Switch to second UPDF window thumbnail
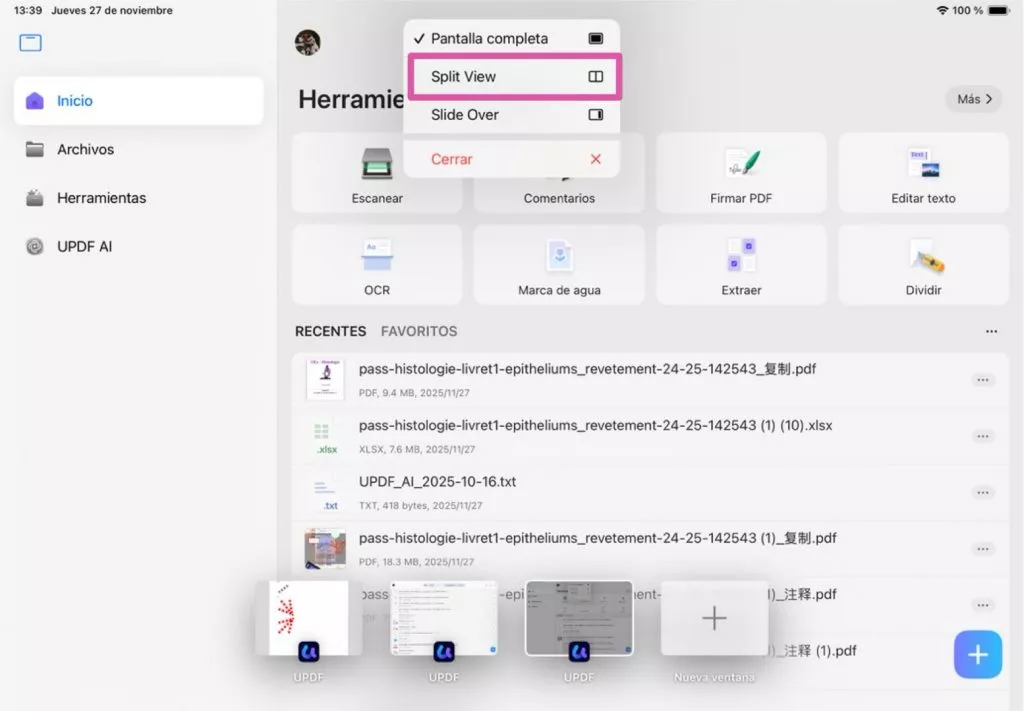Screen dimensions: 1024x711 (x=443, y=618)
